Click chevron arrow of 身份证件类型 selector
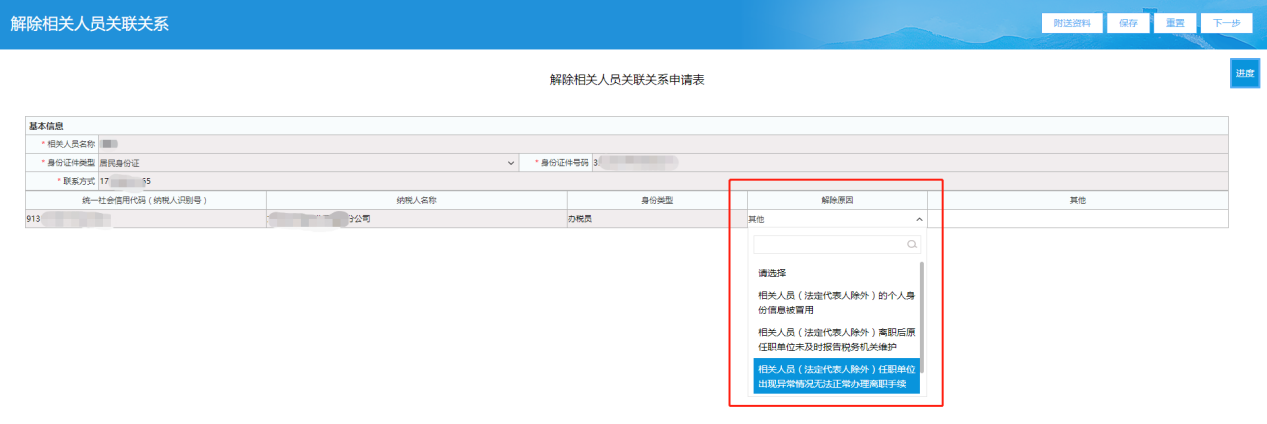This screenshot has width=1267, height=424. click(511, 162)
